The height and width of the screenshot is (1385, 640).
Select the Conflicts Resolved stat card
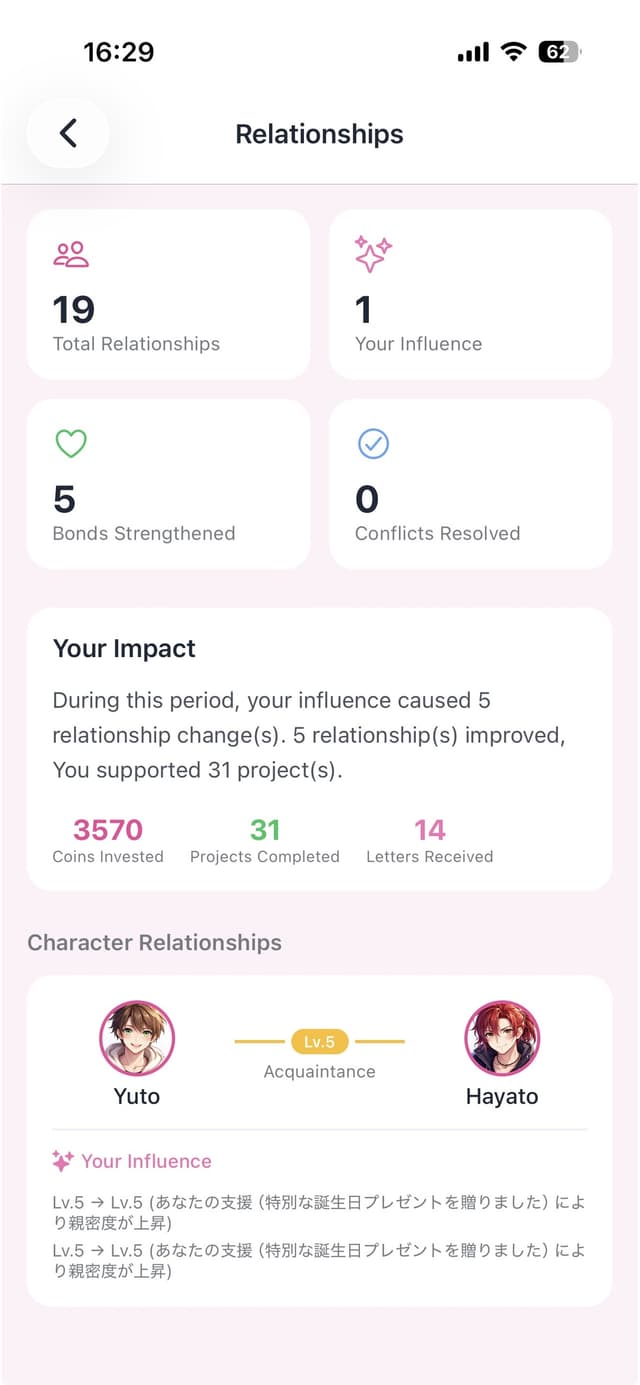[x=470, y=483]
